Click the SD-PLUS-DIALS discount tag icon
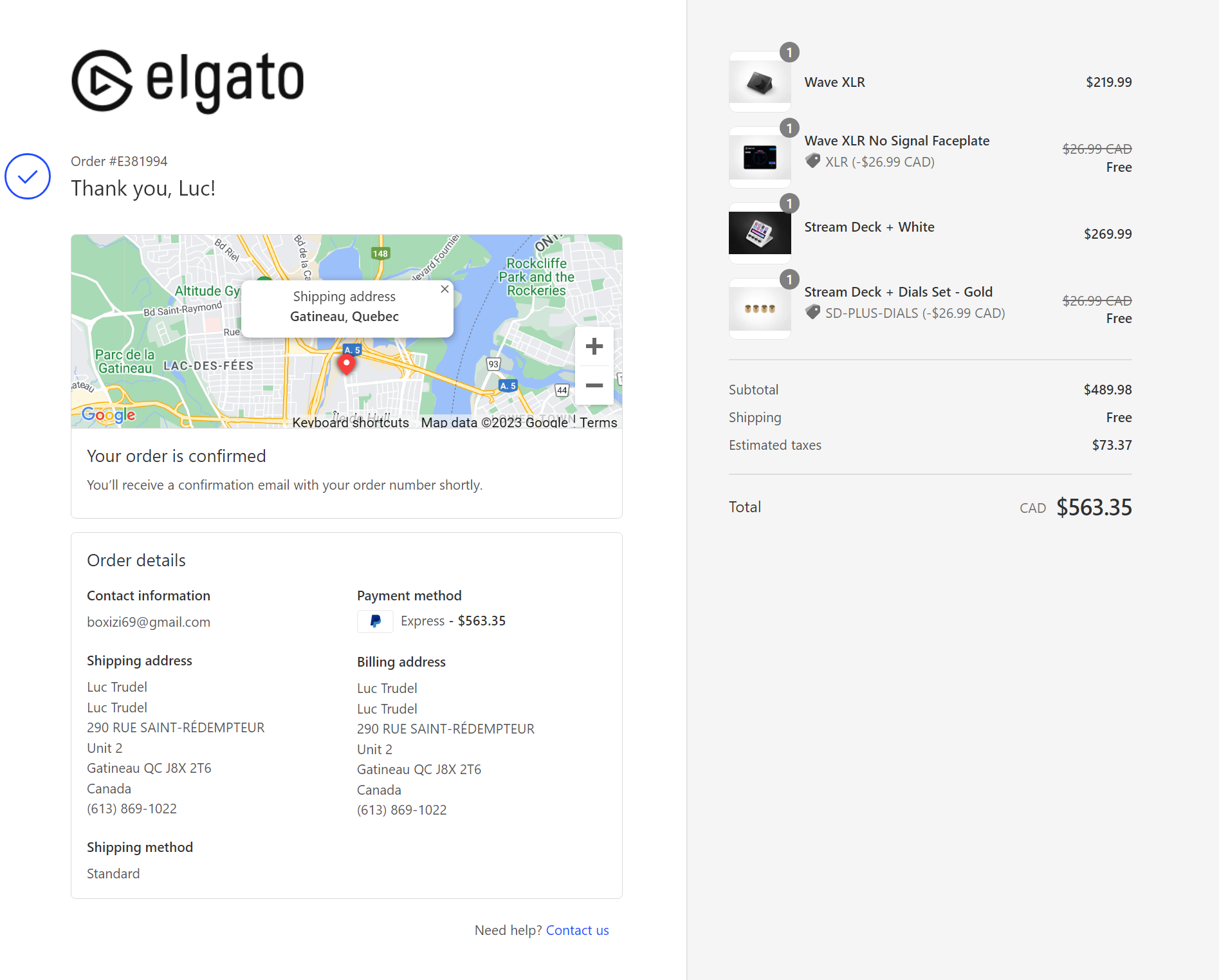The width and height of the screenshot is (1219, 980). [x=813, y=312]
